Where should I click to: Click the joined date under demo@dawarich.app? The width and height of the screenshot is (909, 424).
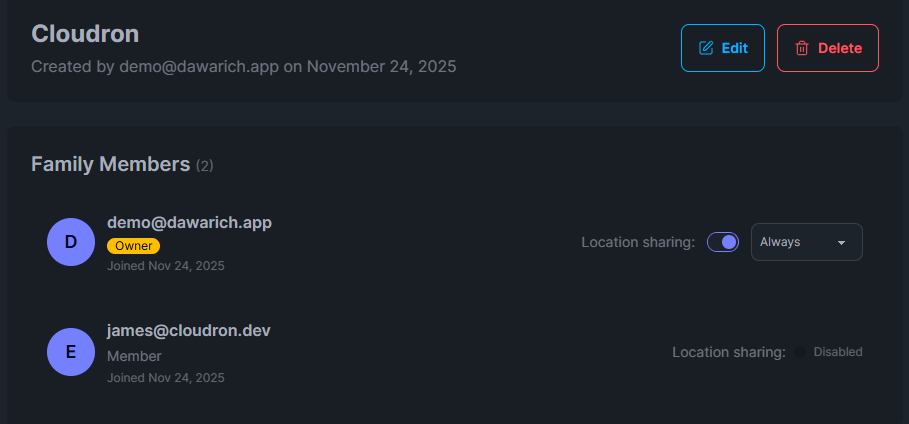pyautogui.click(x=166, y=266)
